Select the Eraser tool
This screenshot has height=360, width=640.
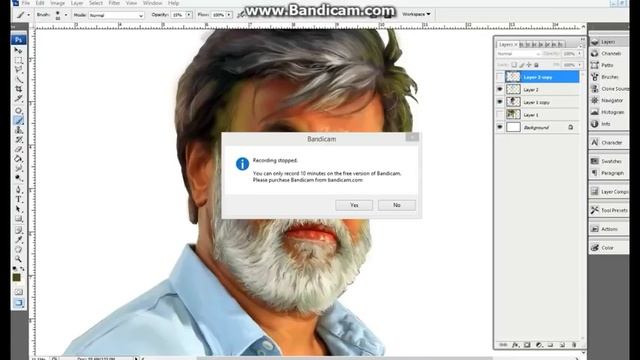click(18, 149)
